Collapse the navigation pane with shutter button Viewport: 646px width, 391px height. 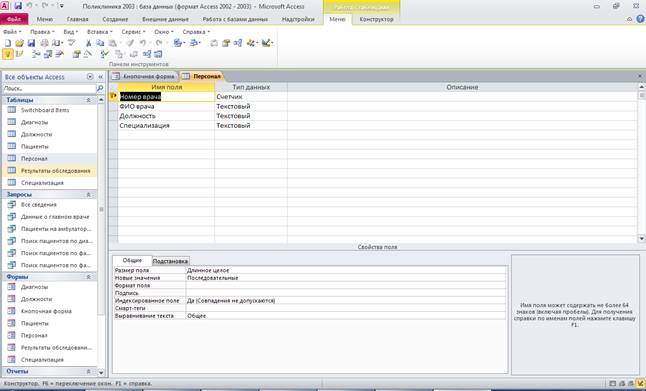(101, 77)
